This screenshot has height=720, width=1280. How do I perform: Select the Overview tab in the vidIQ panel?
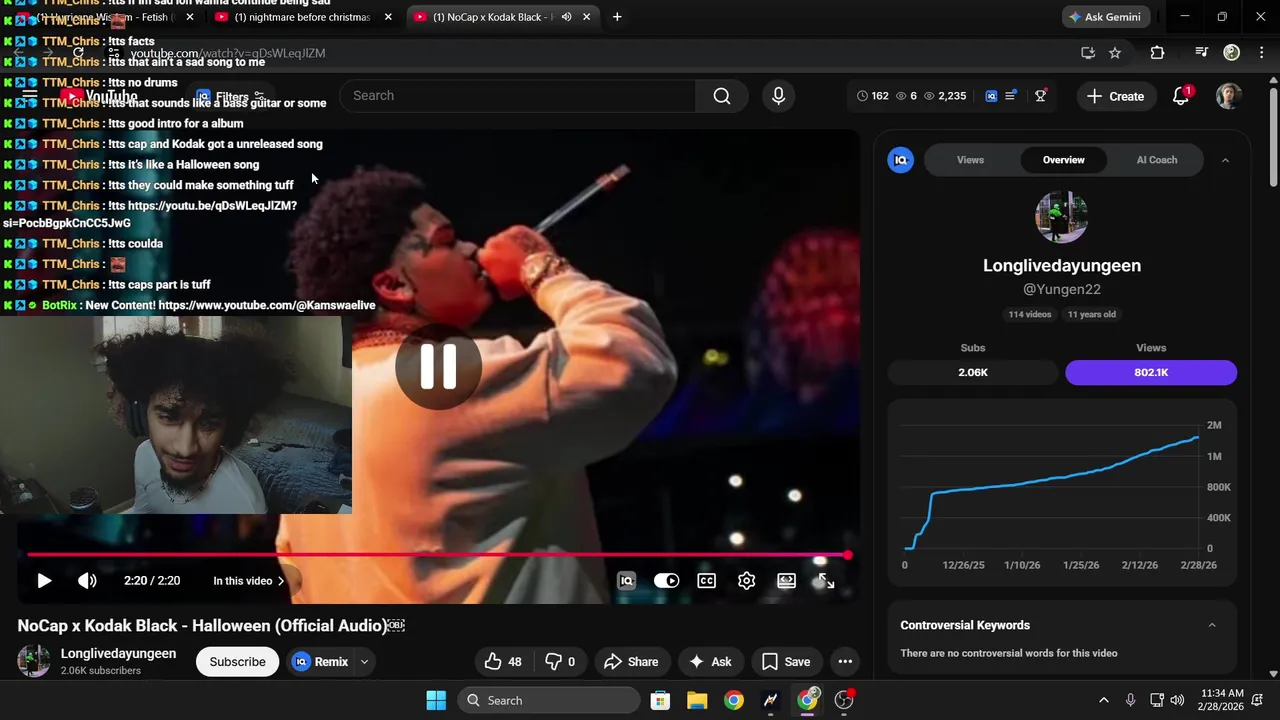(1063, 160)
